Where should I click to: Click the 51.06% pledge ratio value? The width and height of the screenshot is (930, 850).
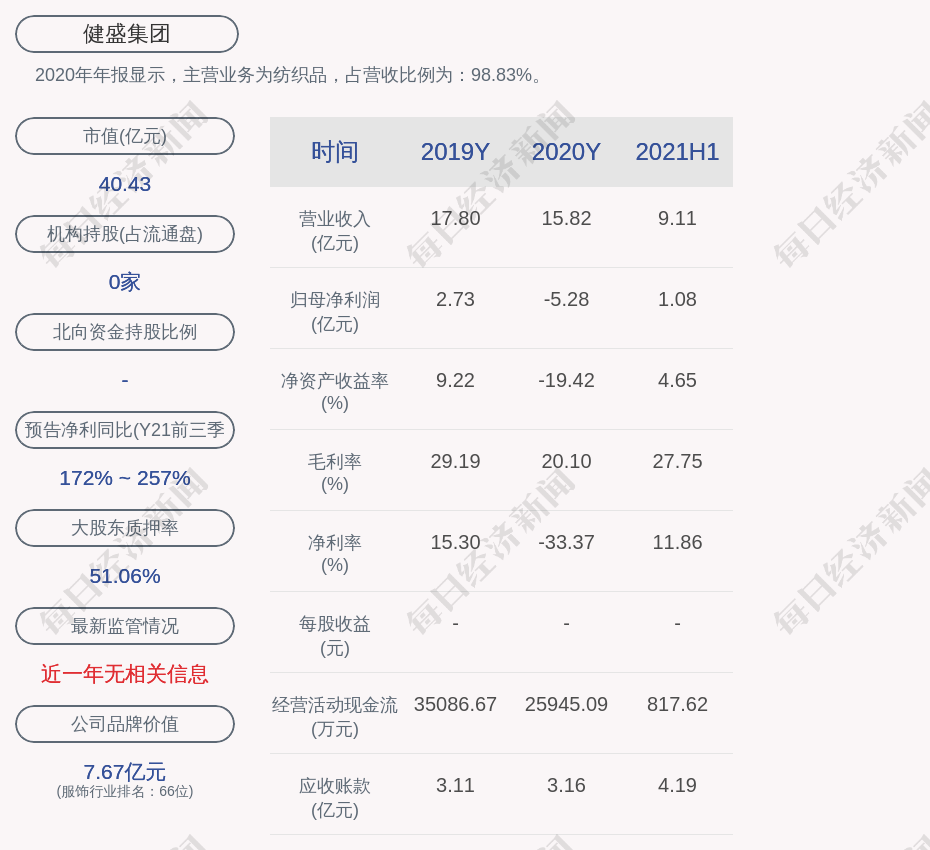tap(125, 575)
